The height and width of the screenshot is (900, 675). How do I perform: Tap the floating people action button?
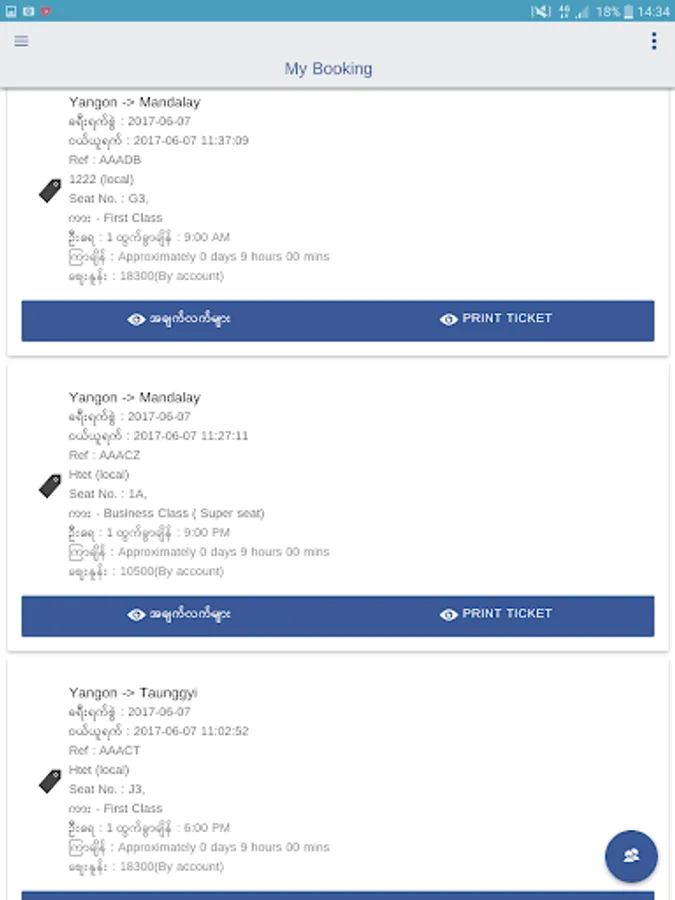point(631,856)
